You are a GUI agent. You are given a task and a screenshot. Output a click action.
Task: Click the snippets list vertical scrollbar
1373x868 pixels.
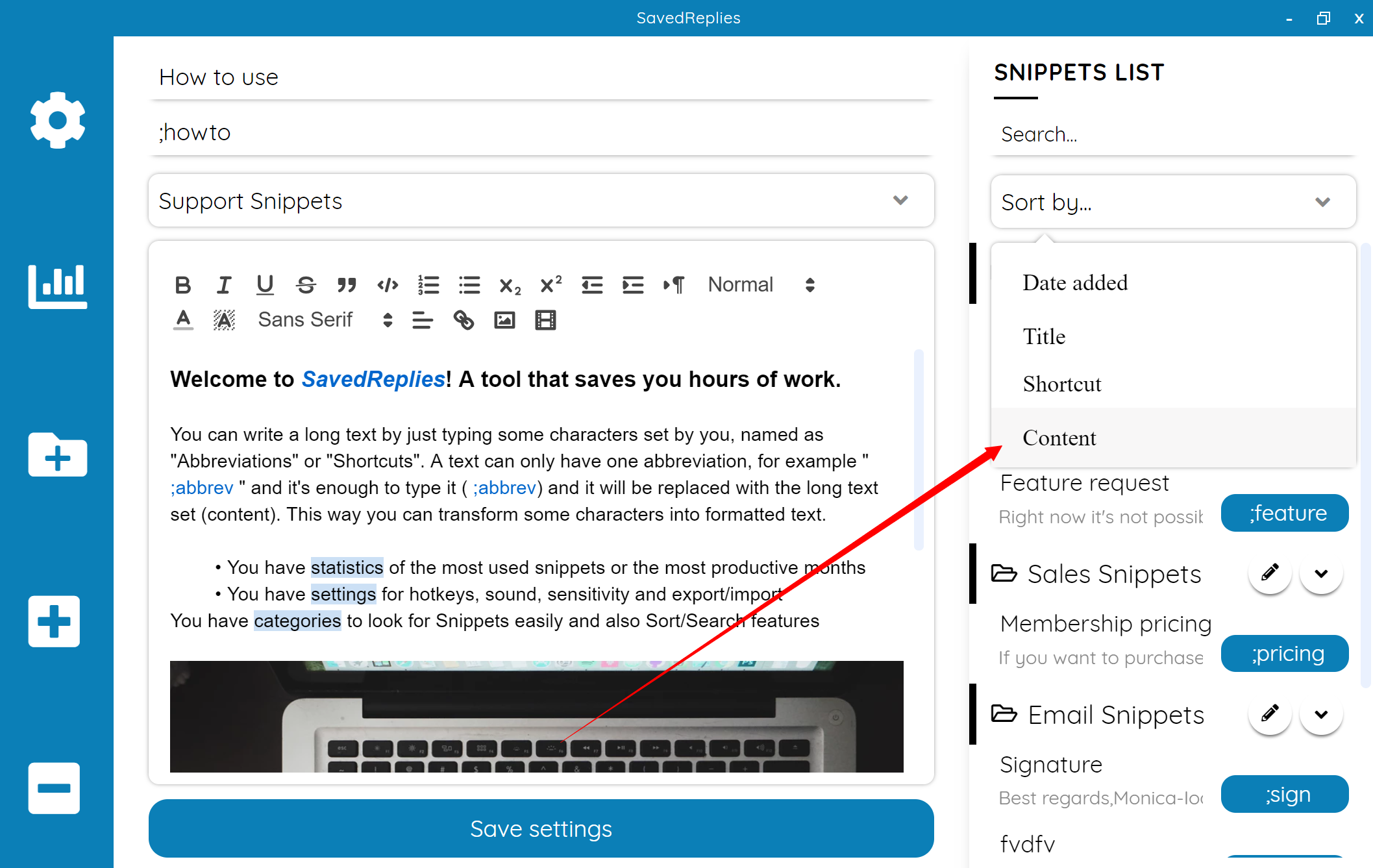point(1365,465)
